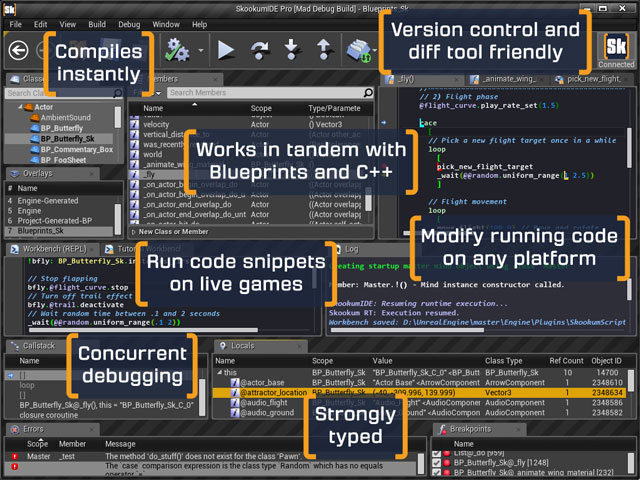The image size is (640, 480).
Task: Sort errors by the Scope column header
Action: pyautogui.click(x=38, y=444)
